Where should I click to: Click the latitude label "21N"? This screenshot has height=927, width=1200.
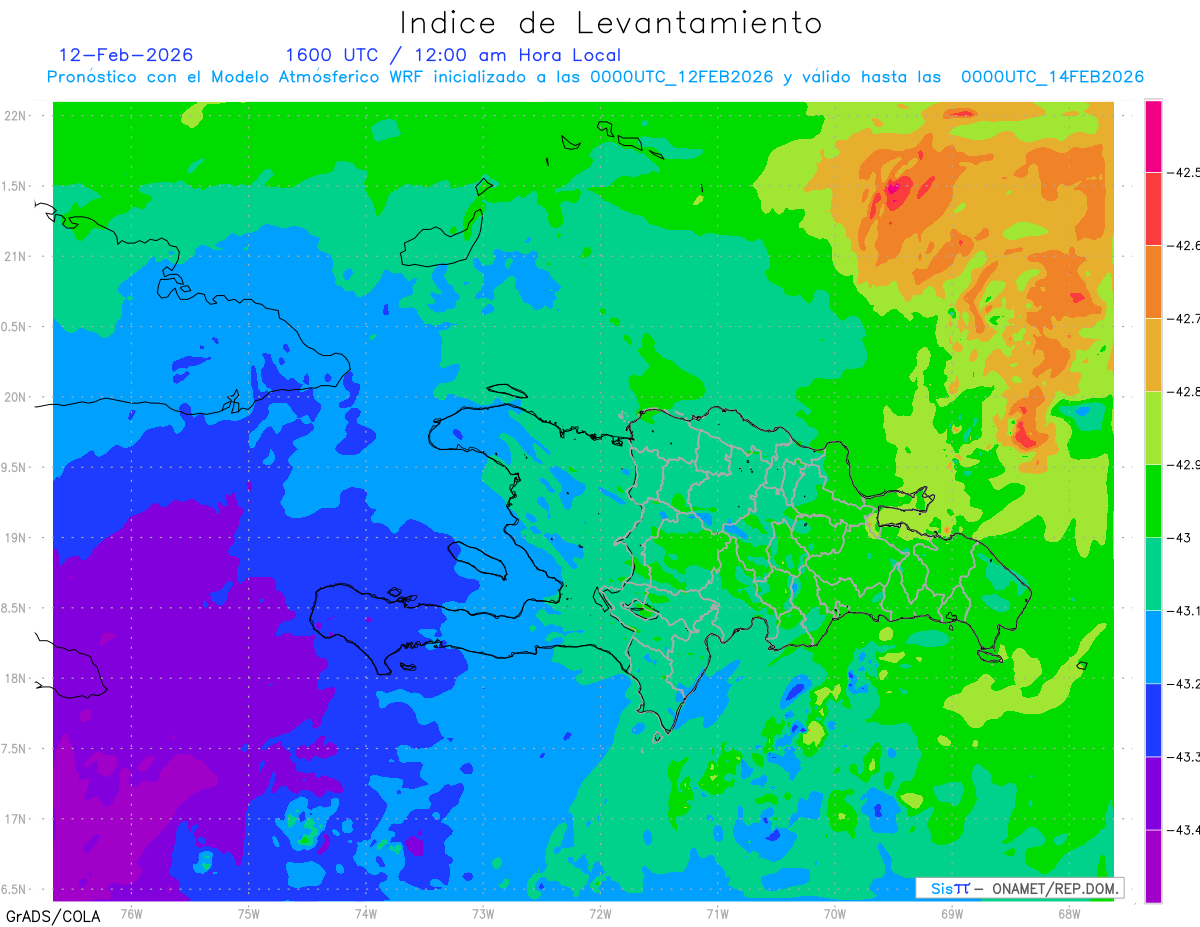[x=15, y=256]
